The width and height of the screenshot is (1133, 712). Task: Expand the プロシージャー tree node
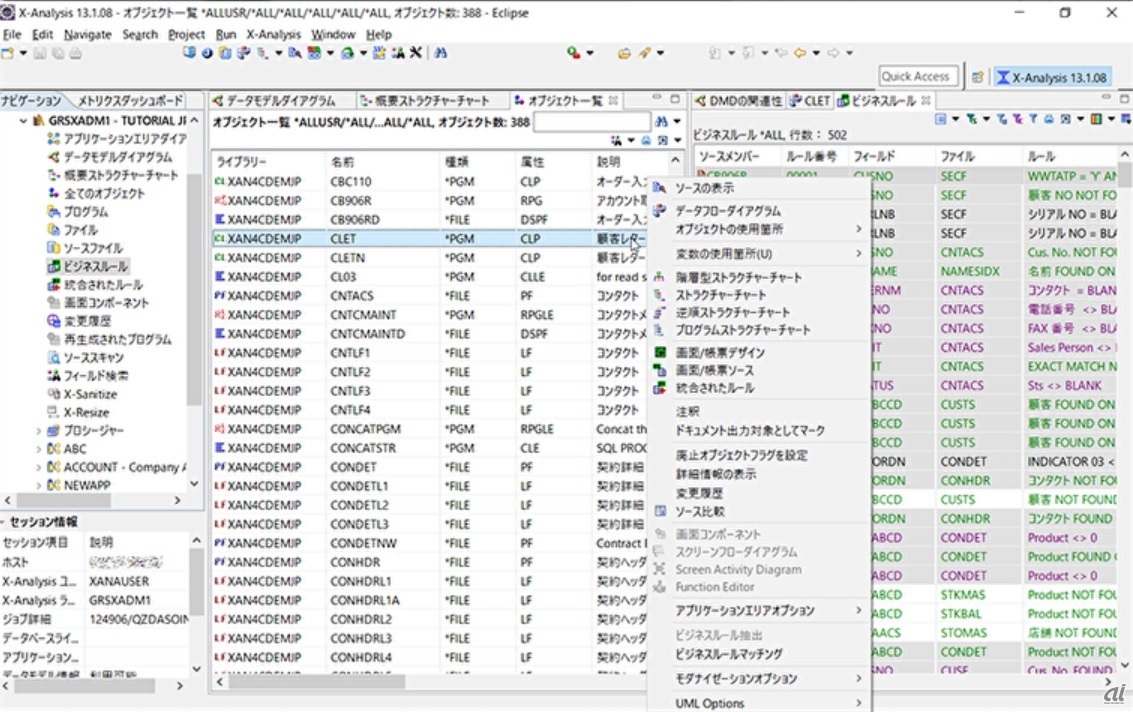[x=39, y=431]
